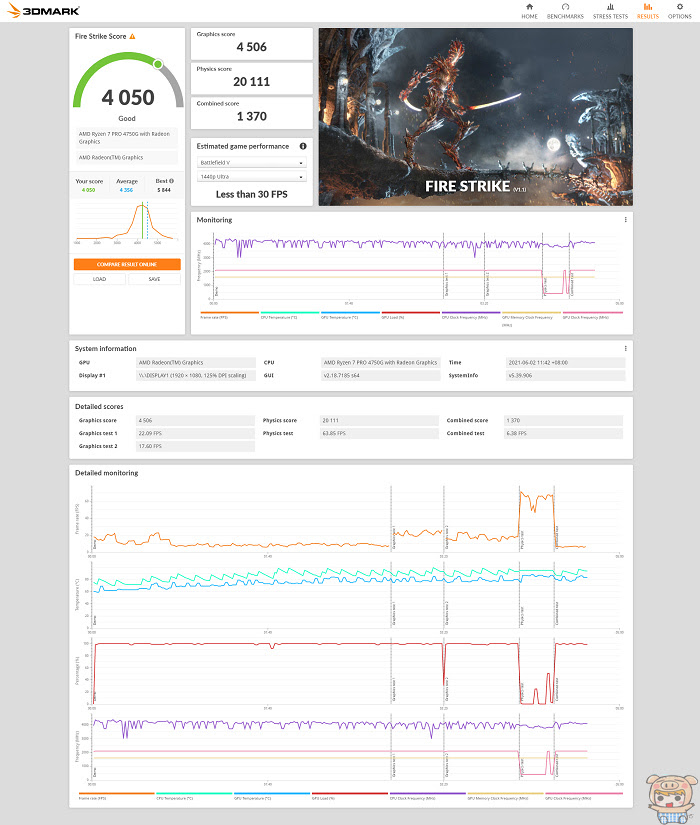The height and width of the screenshot is (825, 700).
Task: Expand the Battlefield V game dropdown
Action: click(252, 163)
